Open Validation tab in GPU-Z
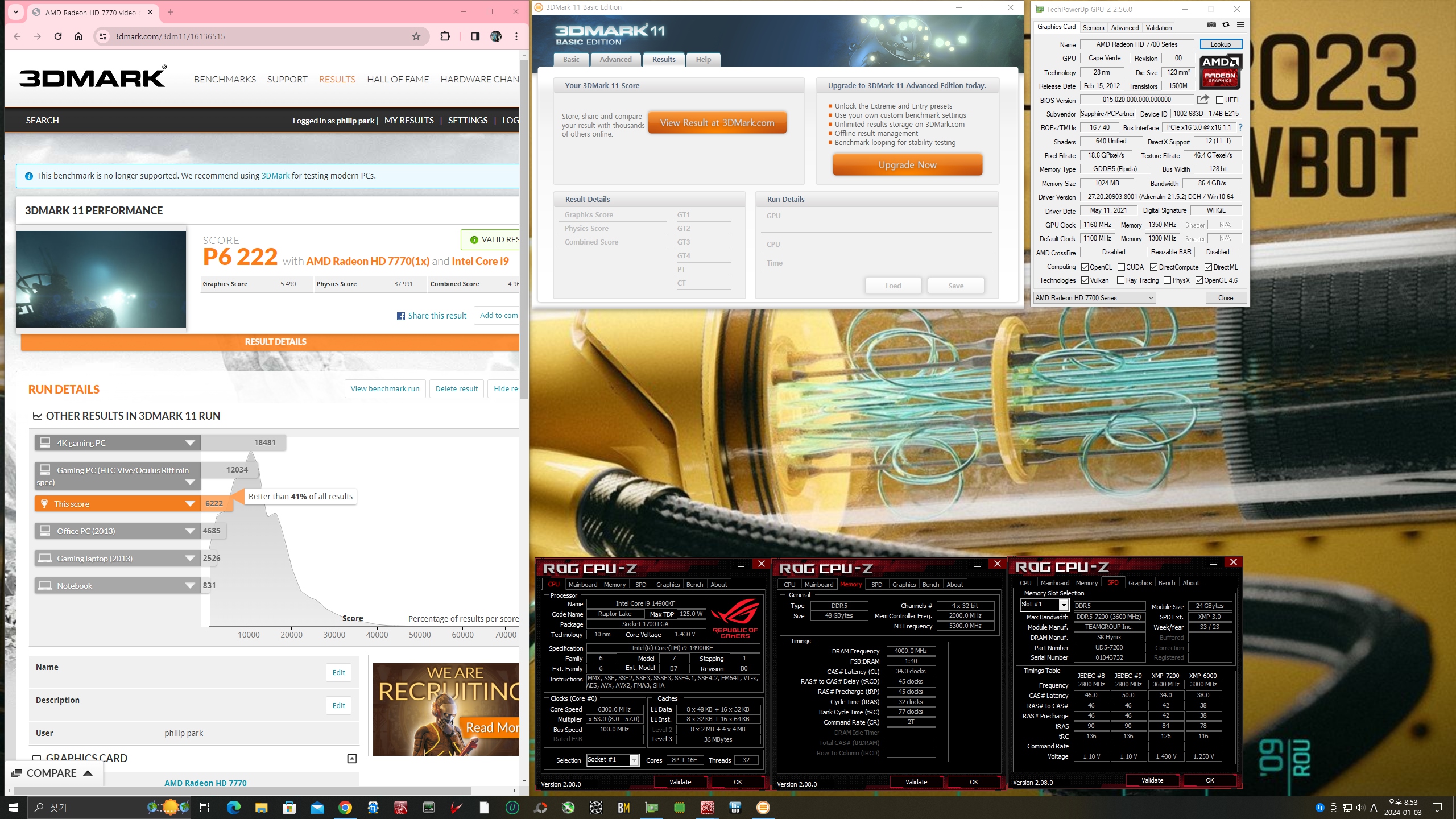 point(1159,28)
